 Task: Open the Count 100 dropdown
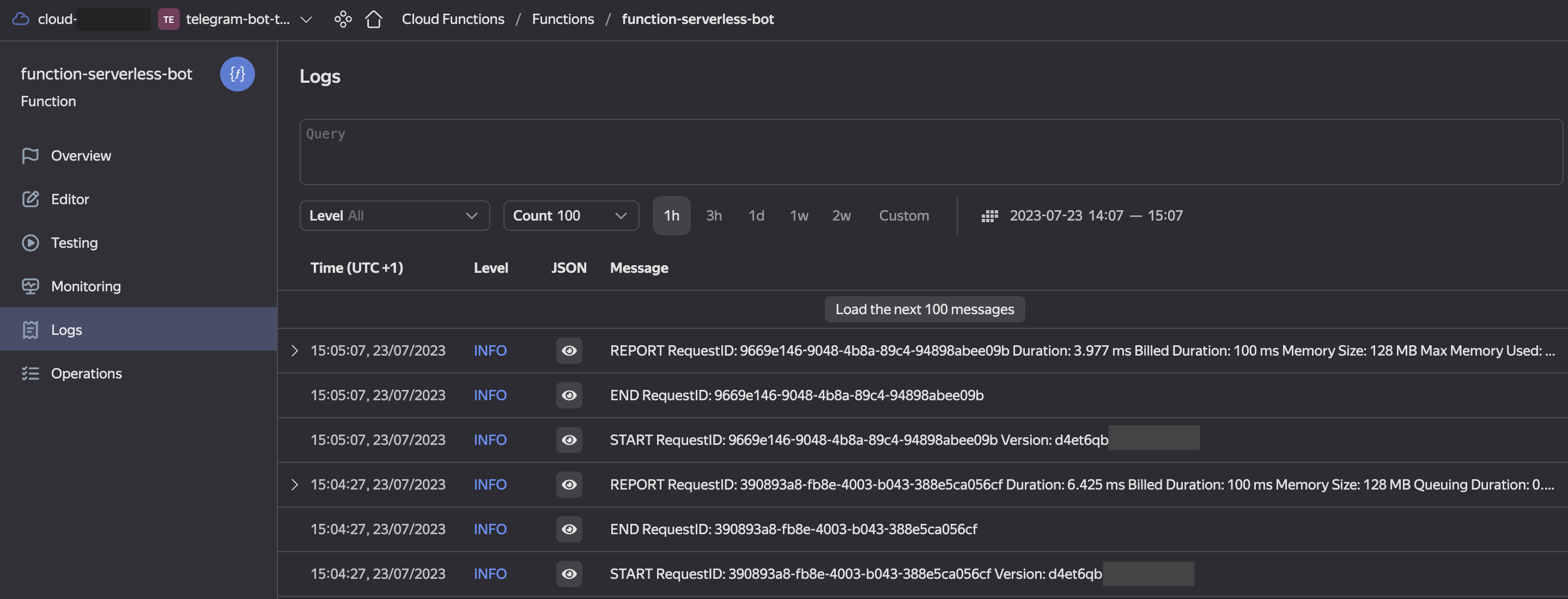tap(570, 216)
